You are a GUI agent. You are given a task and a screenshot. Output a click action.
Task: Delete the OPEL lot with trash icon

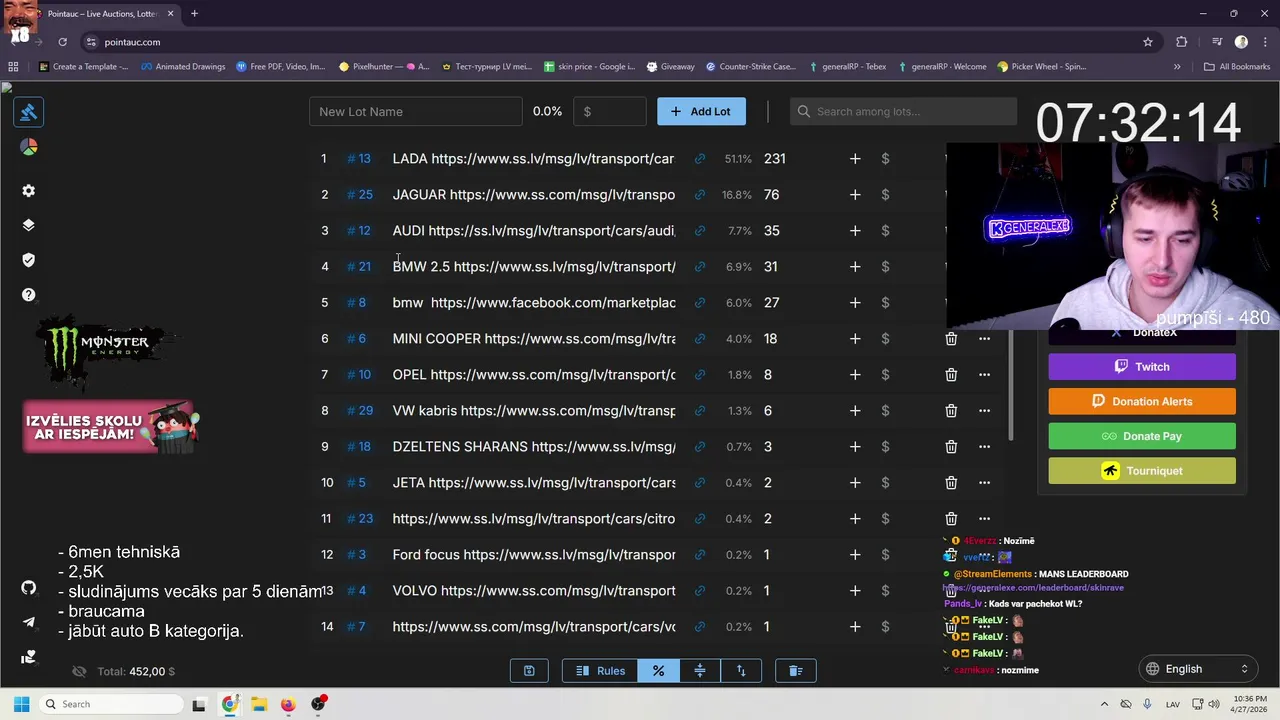951,375
